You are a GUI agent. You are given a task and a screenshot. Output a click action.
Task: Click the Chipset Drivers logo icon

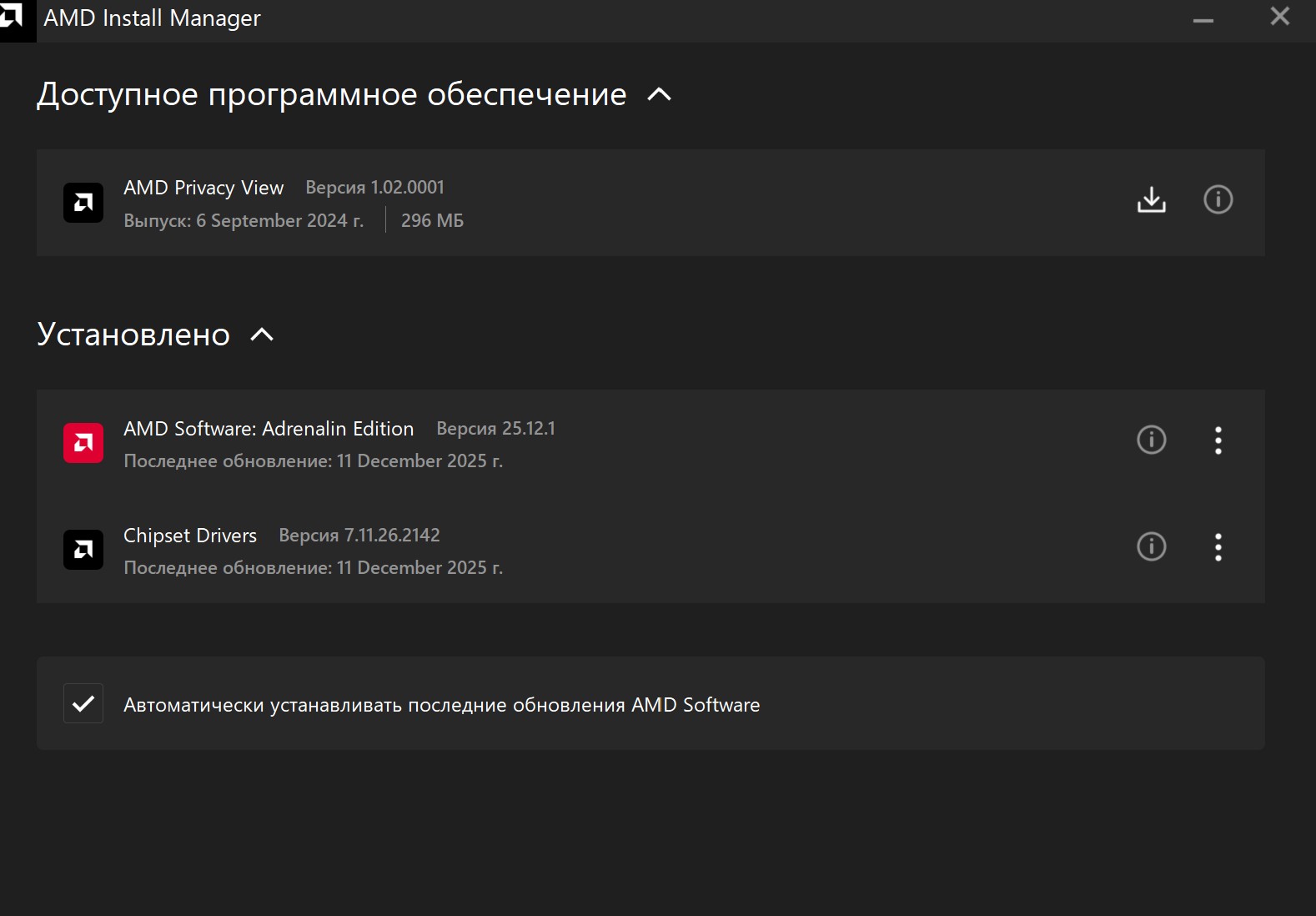tap(83, 550)
